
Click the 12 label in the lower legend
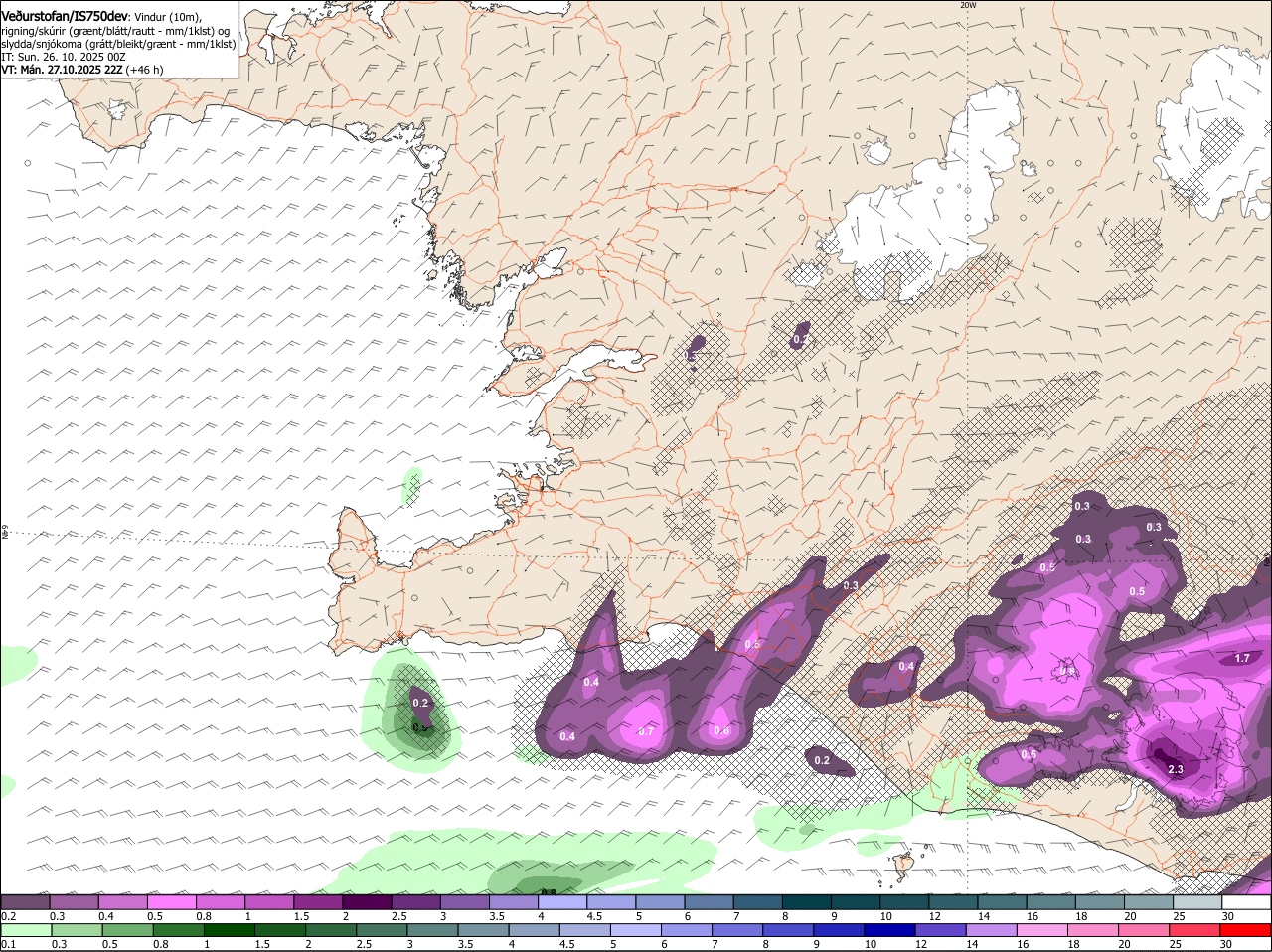[921, 944]
